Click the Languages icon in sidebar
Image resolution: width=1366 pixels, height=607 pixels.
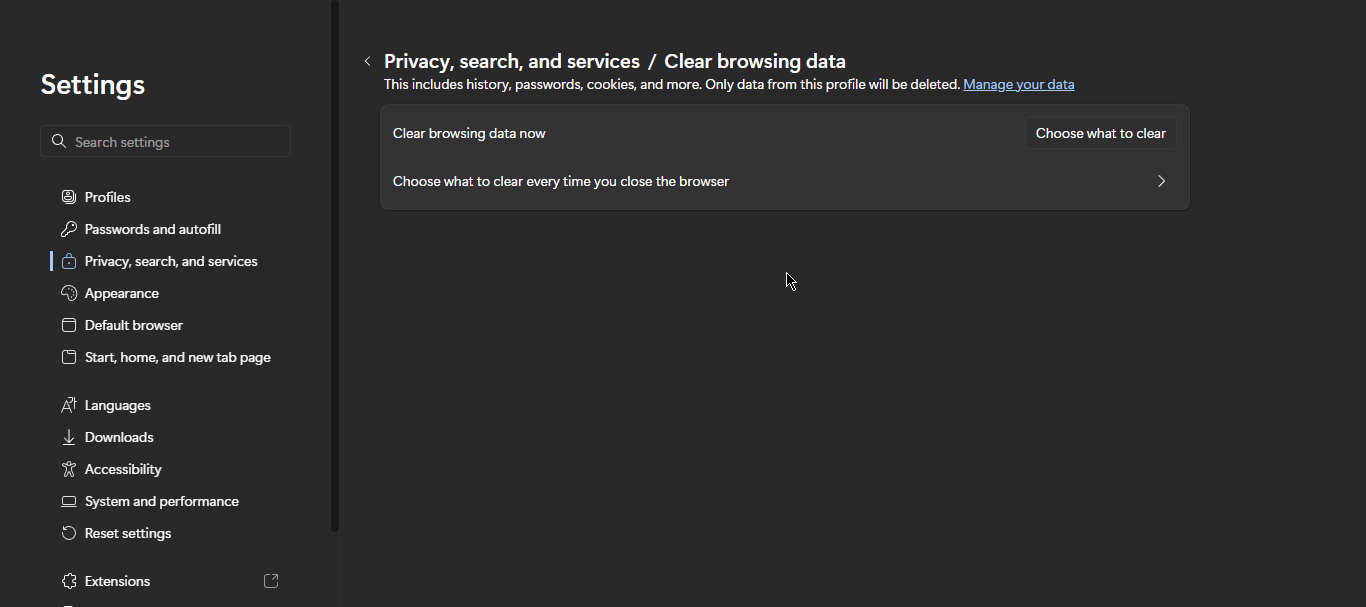coord(69,405)
